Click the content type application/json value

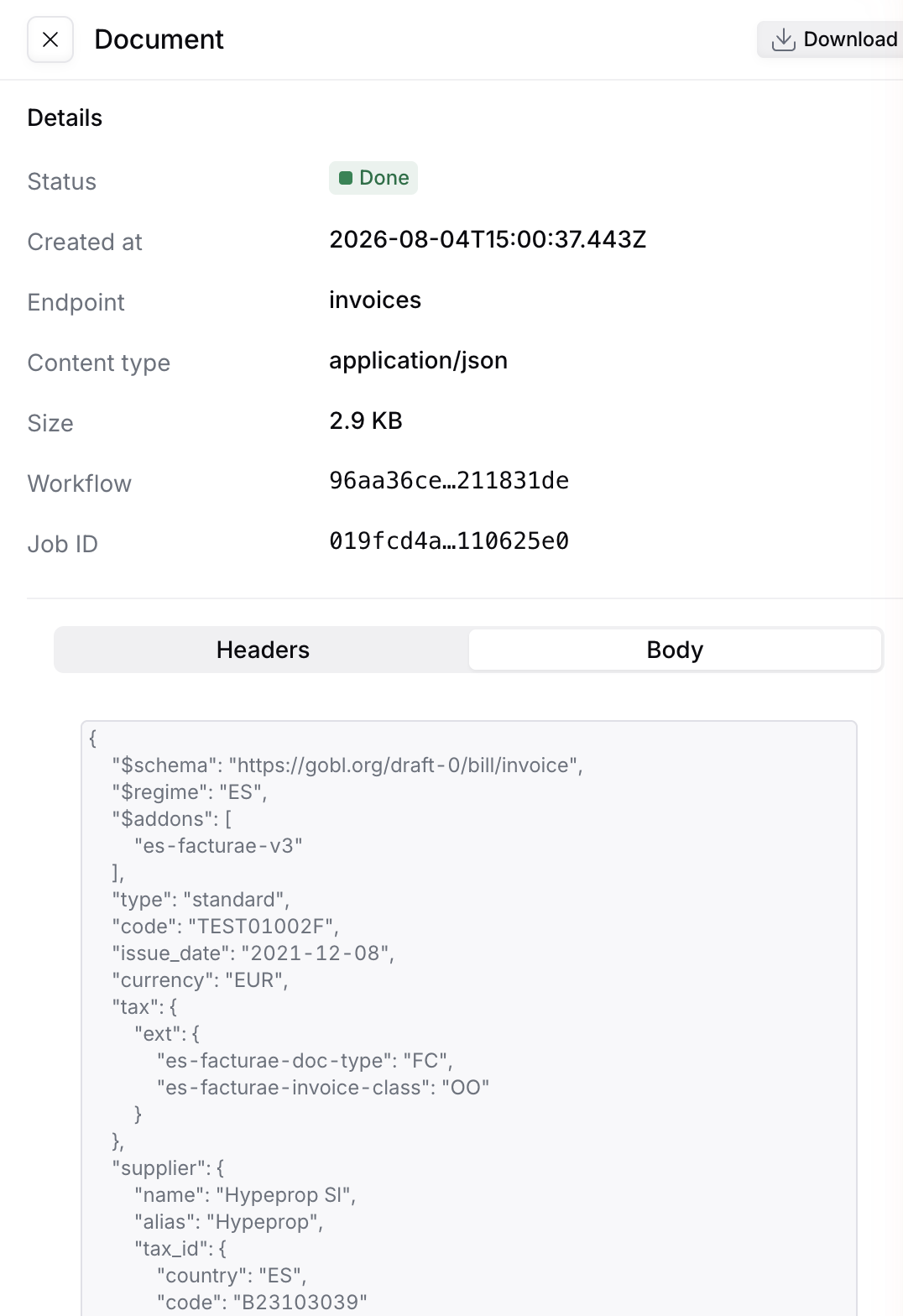click(x=418, y=361)
